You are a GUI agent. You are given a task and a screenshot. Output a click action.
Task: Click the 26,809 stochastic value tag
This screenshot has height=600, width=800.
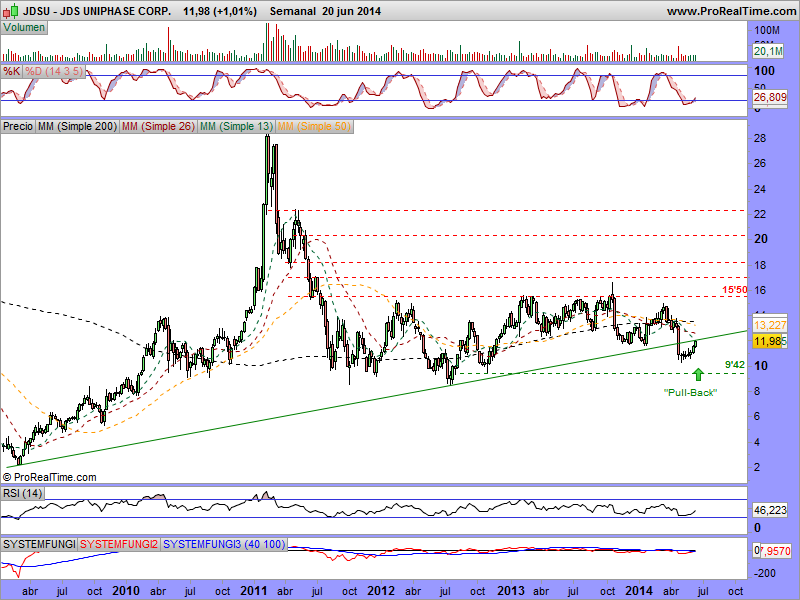click(770, 97)
